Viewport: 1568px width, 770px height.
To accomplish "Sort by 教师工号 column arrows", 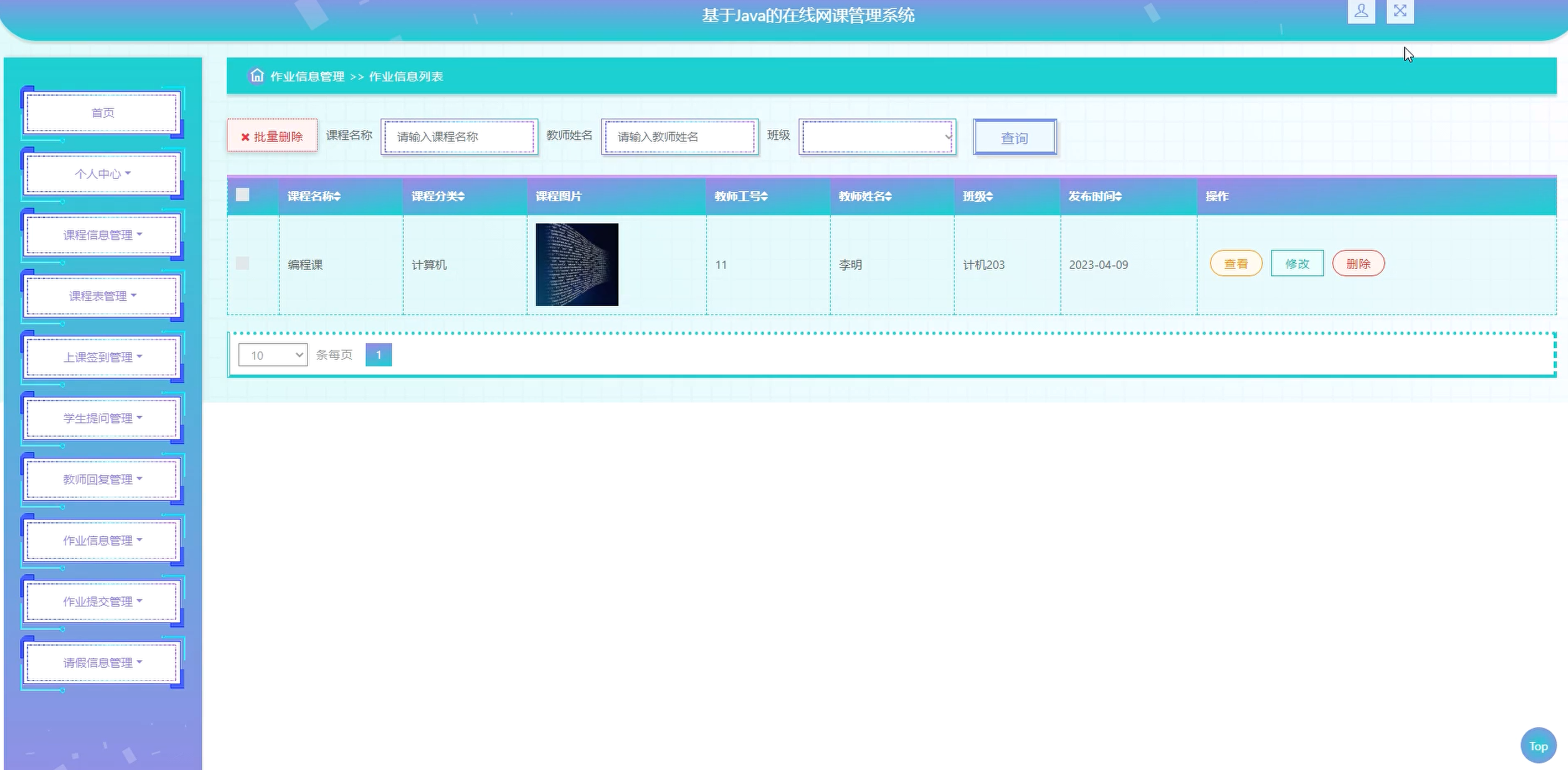I will 764,196.
